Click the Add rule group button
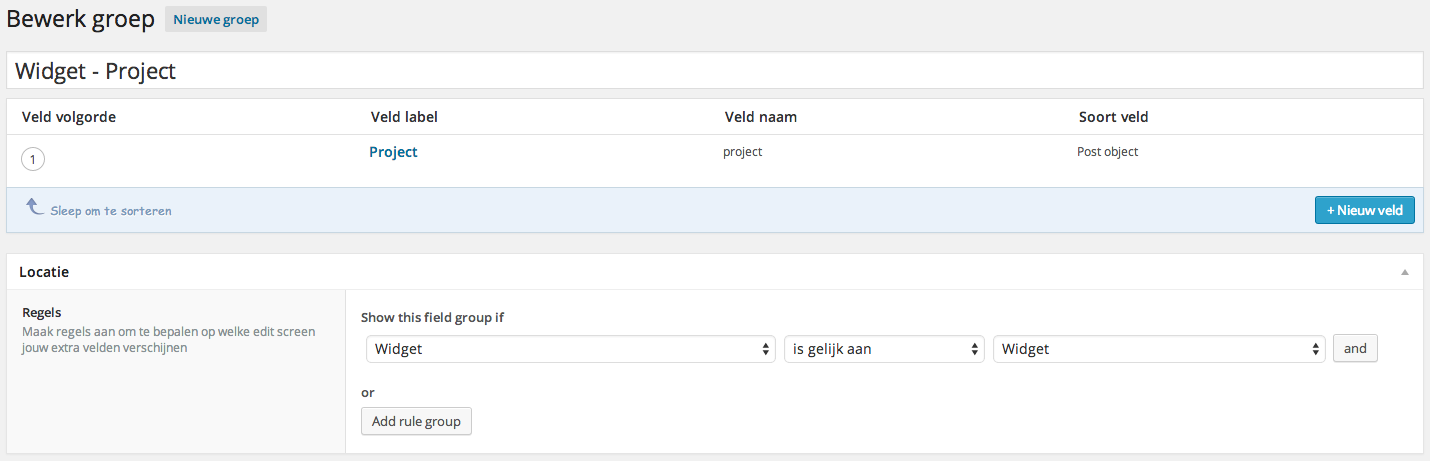Image resolution: width=1430 pixels, height=461 pixels. coord(416,421)
